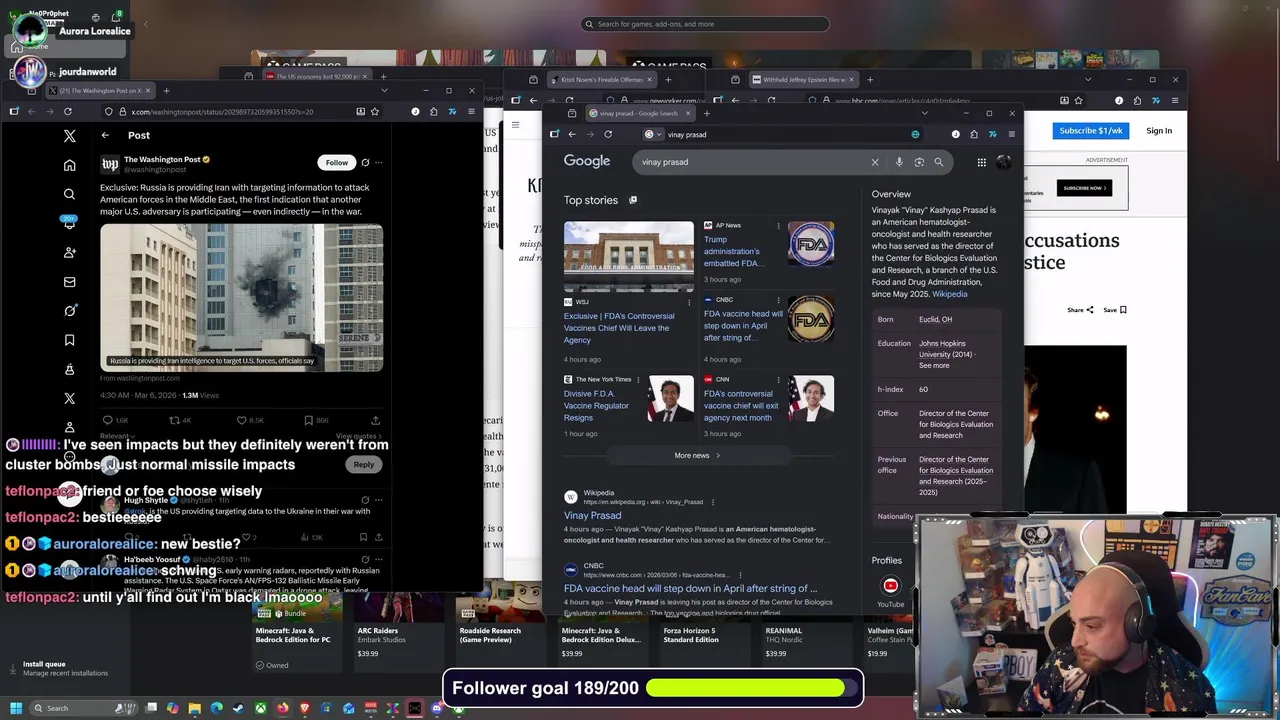The height and width of the screenshot is (720, 1280).
Task: Open the list-all-tabs chevron in BBC window
Action: tap(1088, 80)
